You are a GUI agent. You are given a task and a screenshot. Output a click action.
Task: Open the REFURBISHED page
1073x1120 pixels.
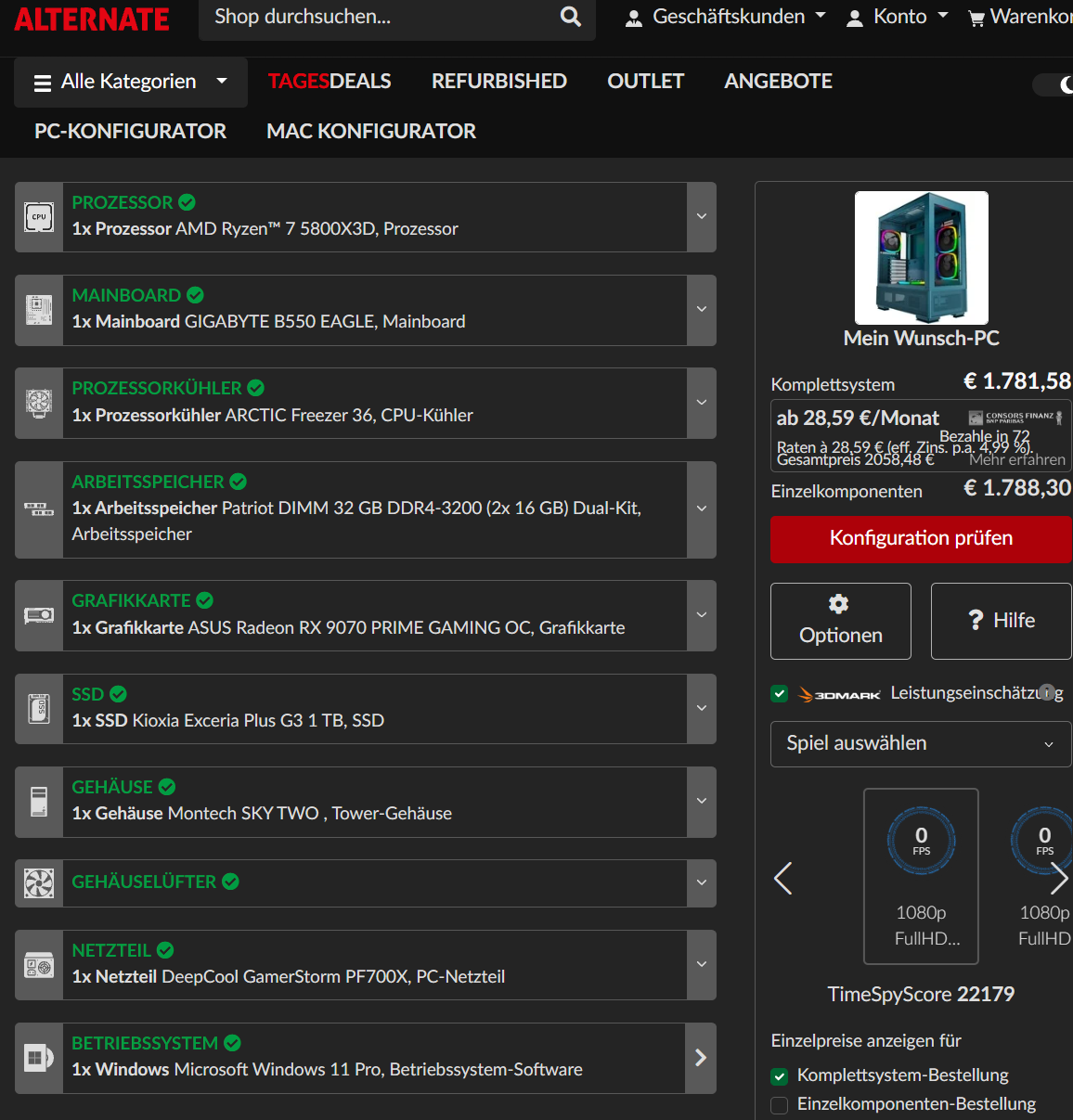click(499, 82)
